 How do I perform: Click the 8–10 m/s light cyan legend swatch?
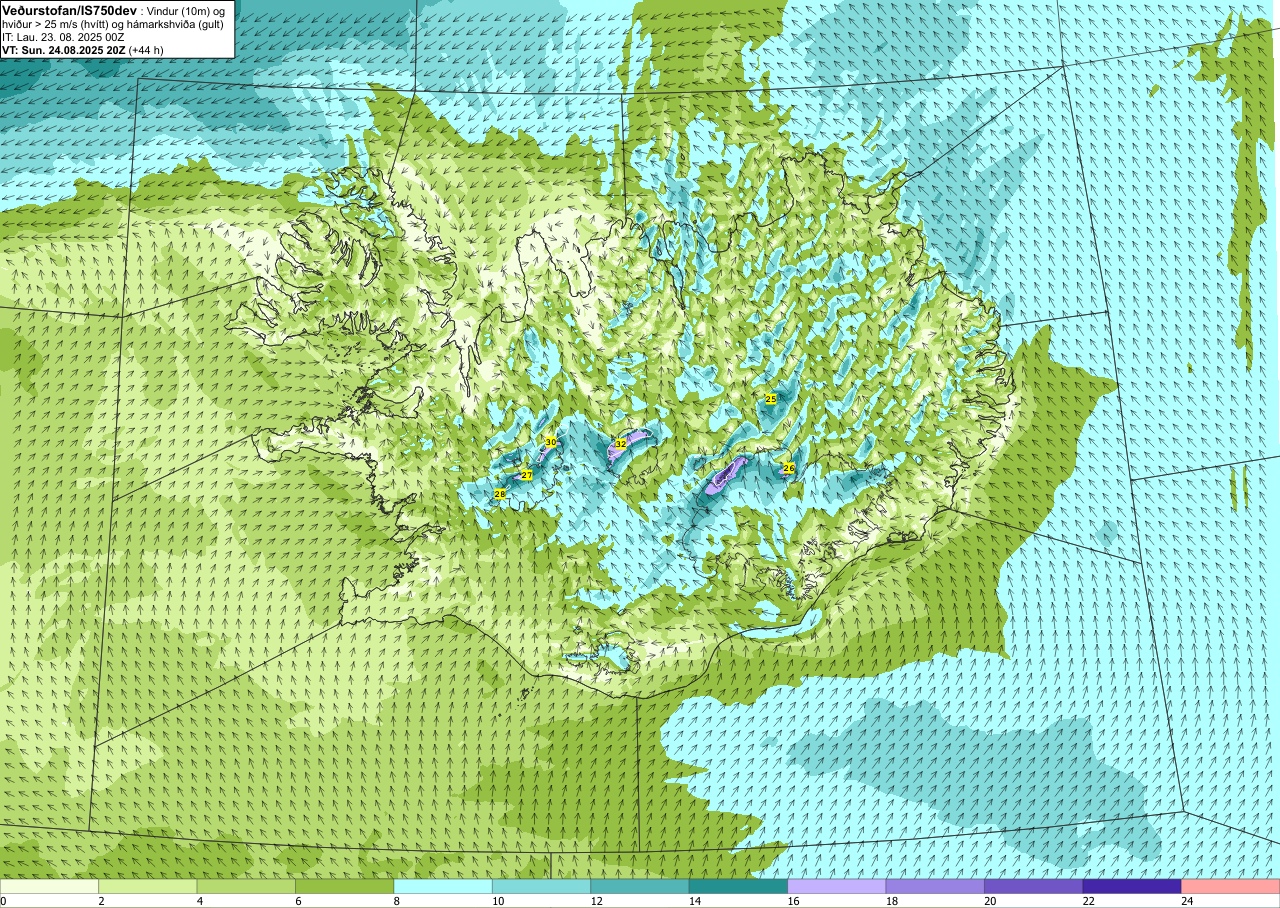point(443,886)
